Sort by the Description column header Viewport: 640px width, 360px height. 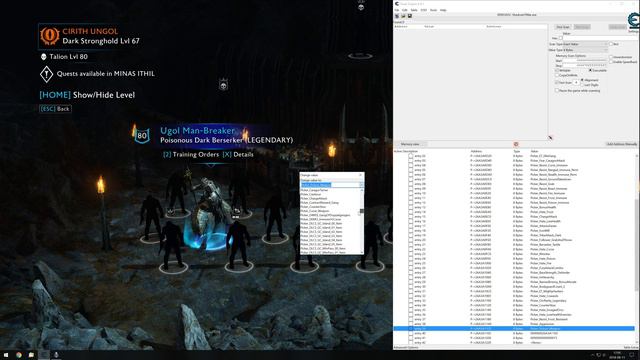pos(410,151)
